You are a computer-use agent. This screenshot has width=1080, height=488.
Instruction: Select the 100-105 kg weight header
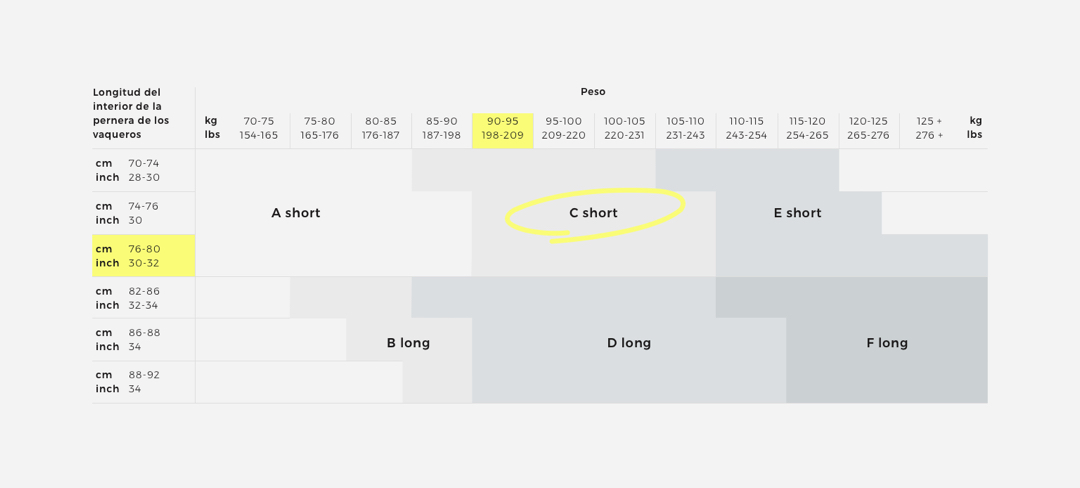click(x=624, y=129)
